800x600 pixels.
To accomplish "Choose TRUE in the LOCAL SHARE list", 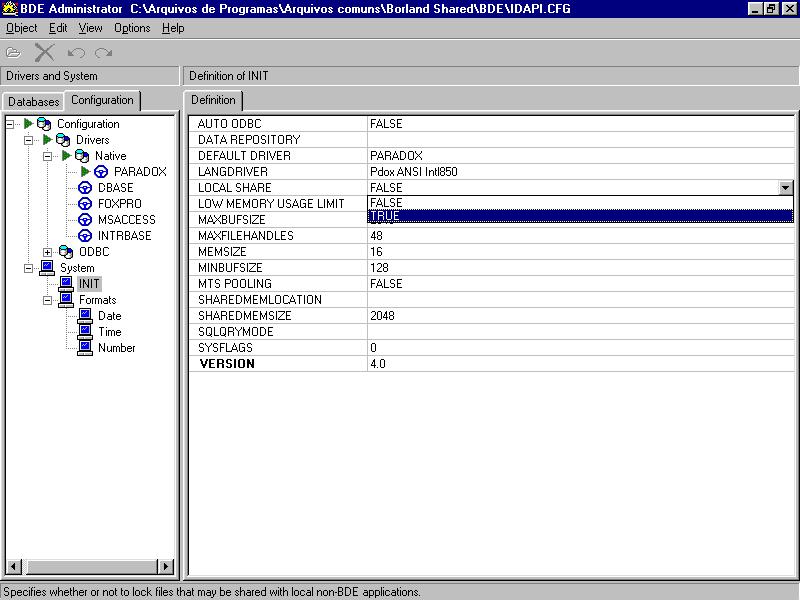I will [x=580, y=216].
